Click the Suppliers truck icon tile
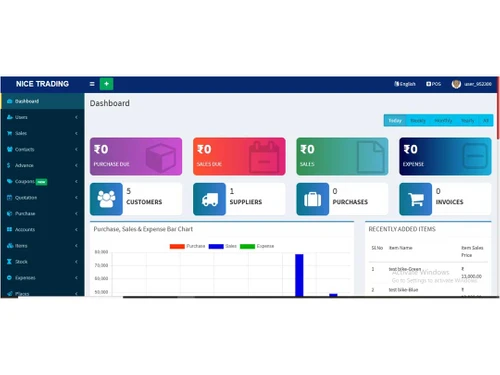This screenshot has width=500, height=375. (210, 199)
